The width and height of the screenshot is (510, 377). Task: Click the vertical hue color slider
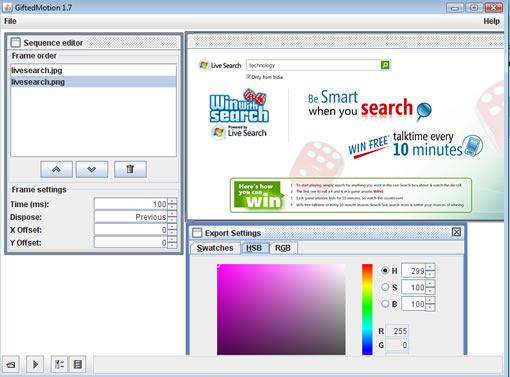367,309
